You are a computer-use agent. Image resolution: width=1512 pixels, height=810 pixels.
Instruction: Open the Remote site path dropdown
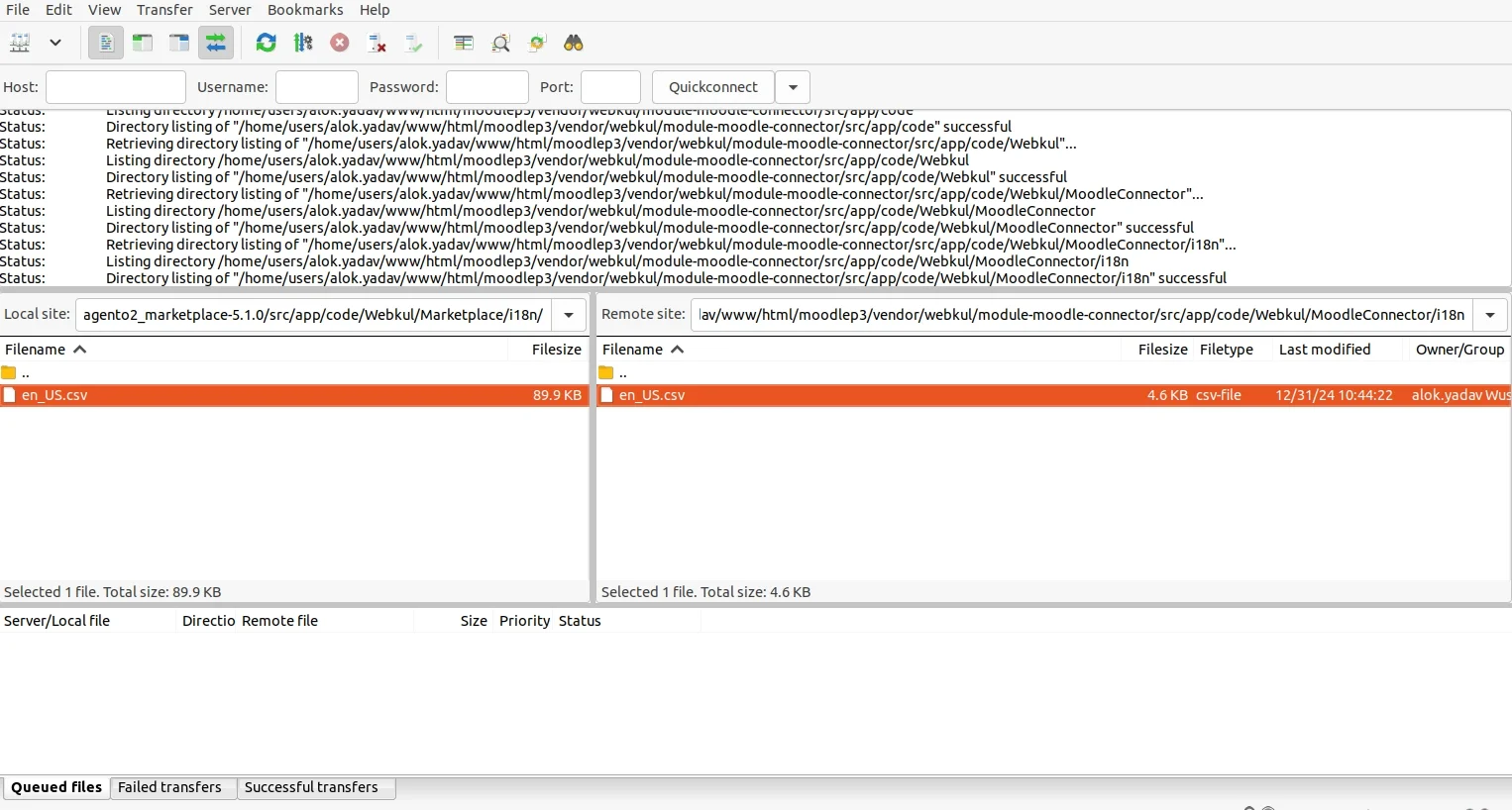tap(1490, 315)
